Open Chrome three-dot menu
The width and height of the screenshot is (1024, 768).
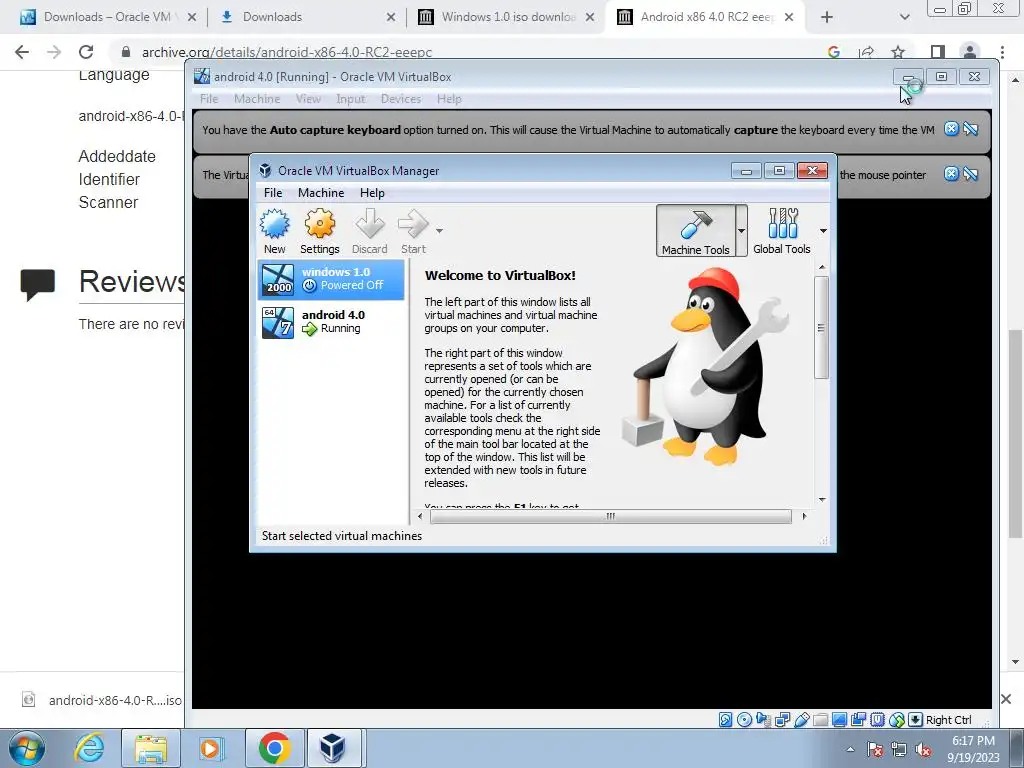(1002, 52)
